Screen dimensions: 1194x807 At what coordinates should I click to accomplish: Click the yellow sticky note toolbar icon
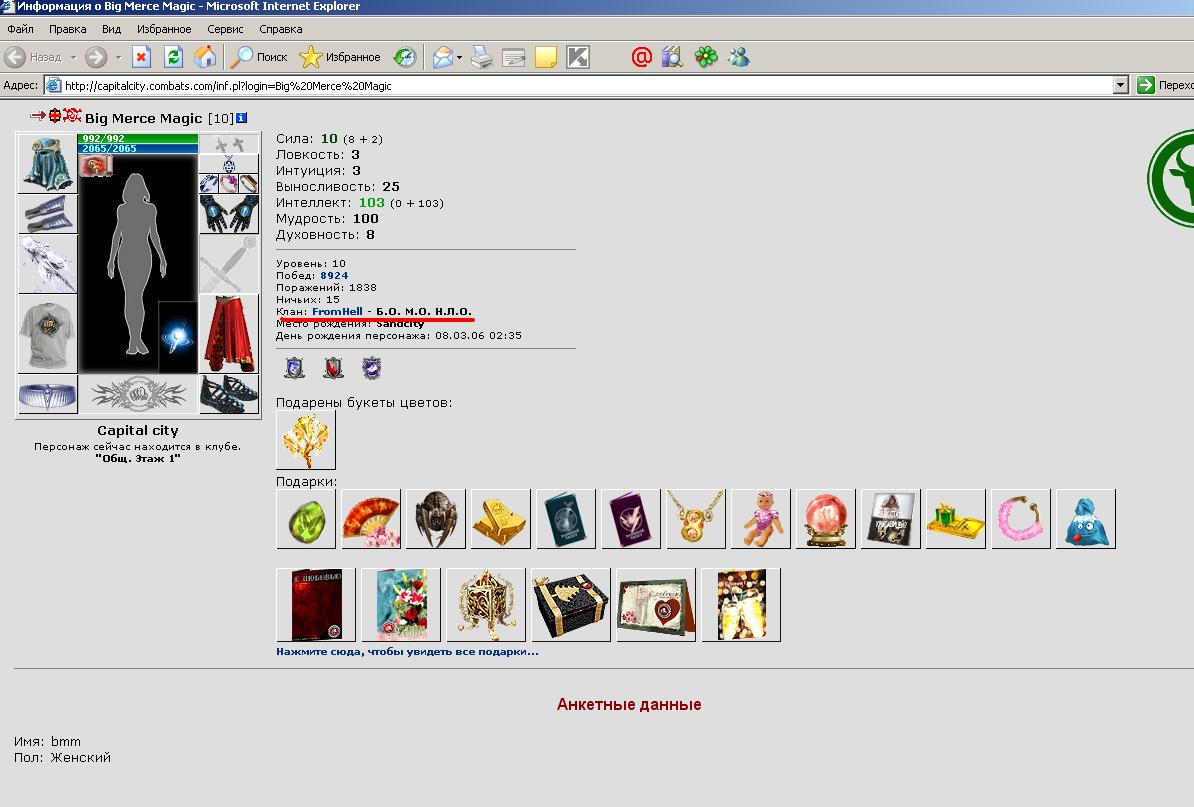click(546, 57)
